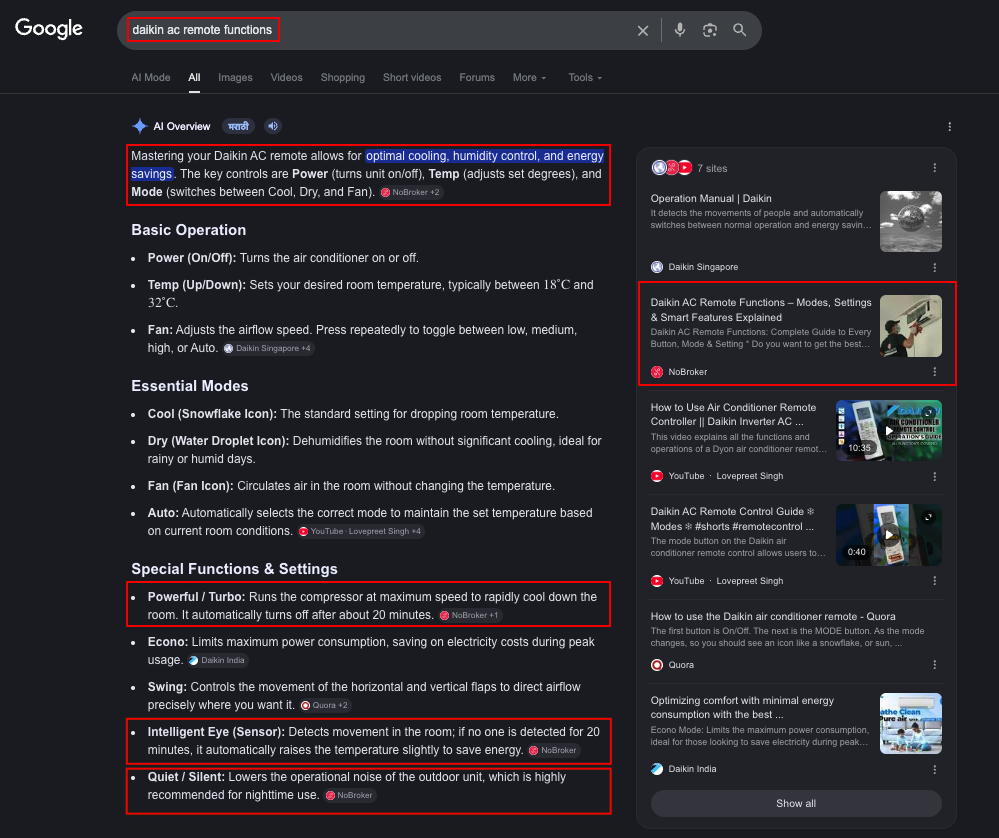Image resolution: width=999 pixels, height=838 pixels.
Task: Click the Swing bullet text
Action: click(x=364, y=696)
